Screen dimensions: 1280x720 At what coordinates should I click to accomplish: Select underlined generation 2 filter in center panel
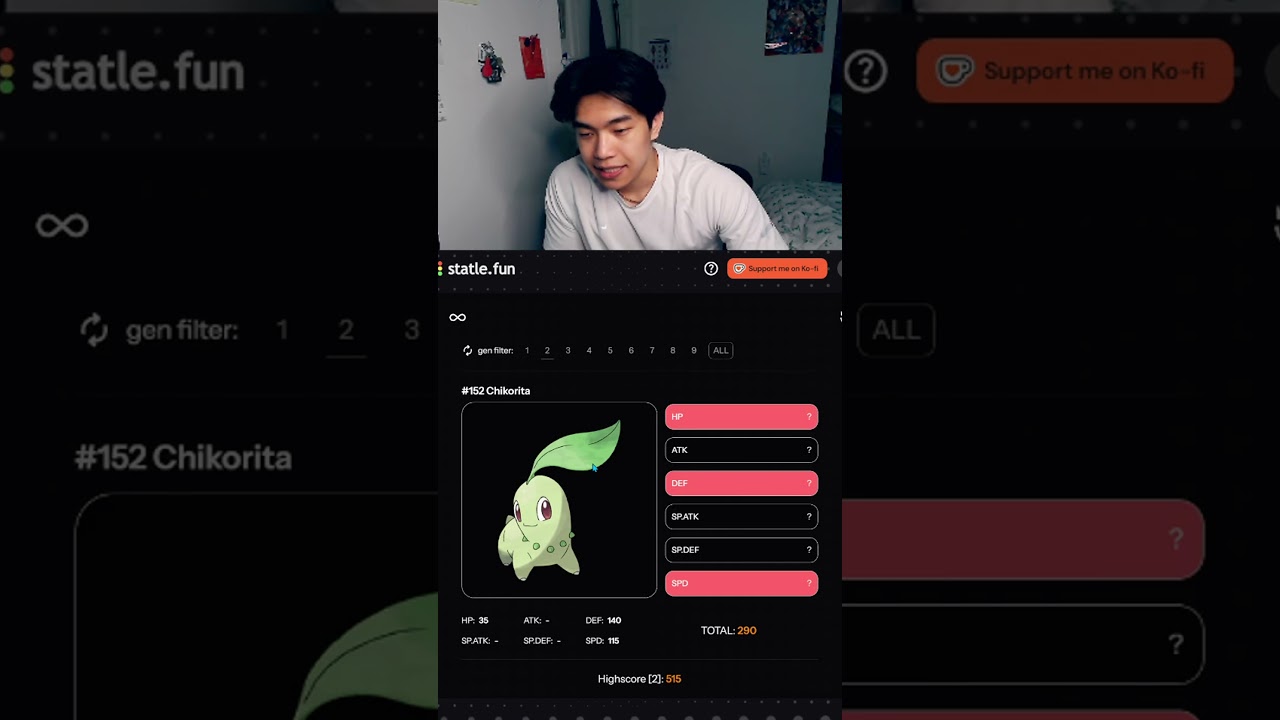click(547, 351)
